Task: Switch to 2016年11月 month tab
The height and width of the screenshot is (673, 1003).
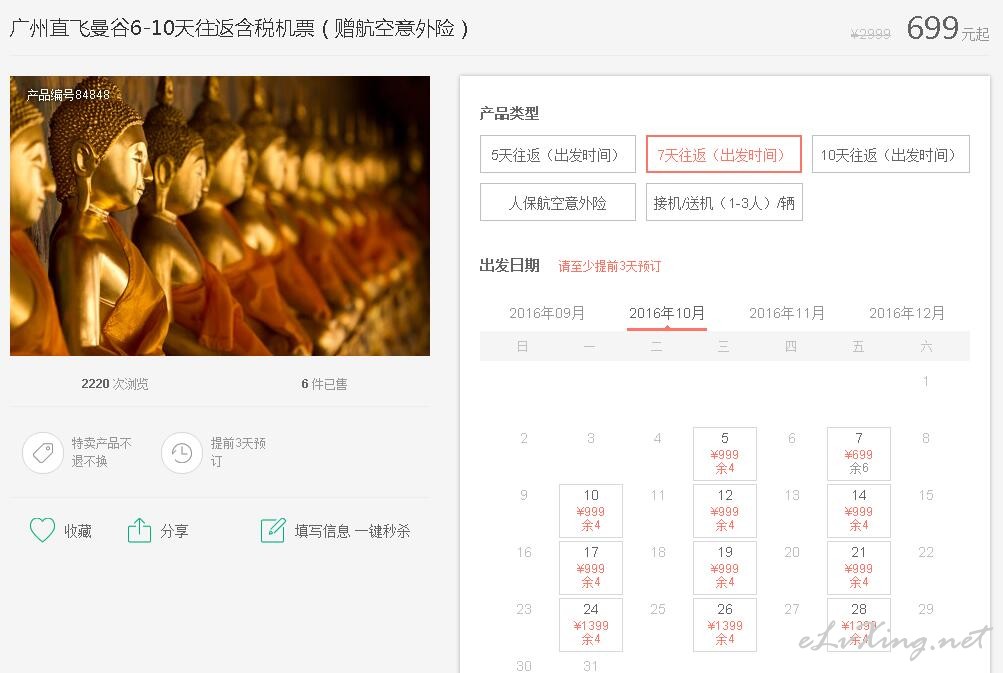Action: pos(787,313)
